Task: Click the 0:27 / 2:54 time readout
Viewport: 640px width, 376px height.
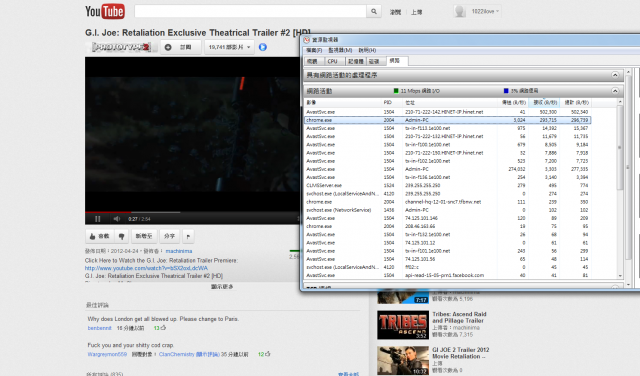Action: [139, 219]
